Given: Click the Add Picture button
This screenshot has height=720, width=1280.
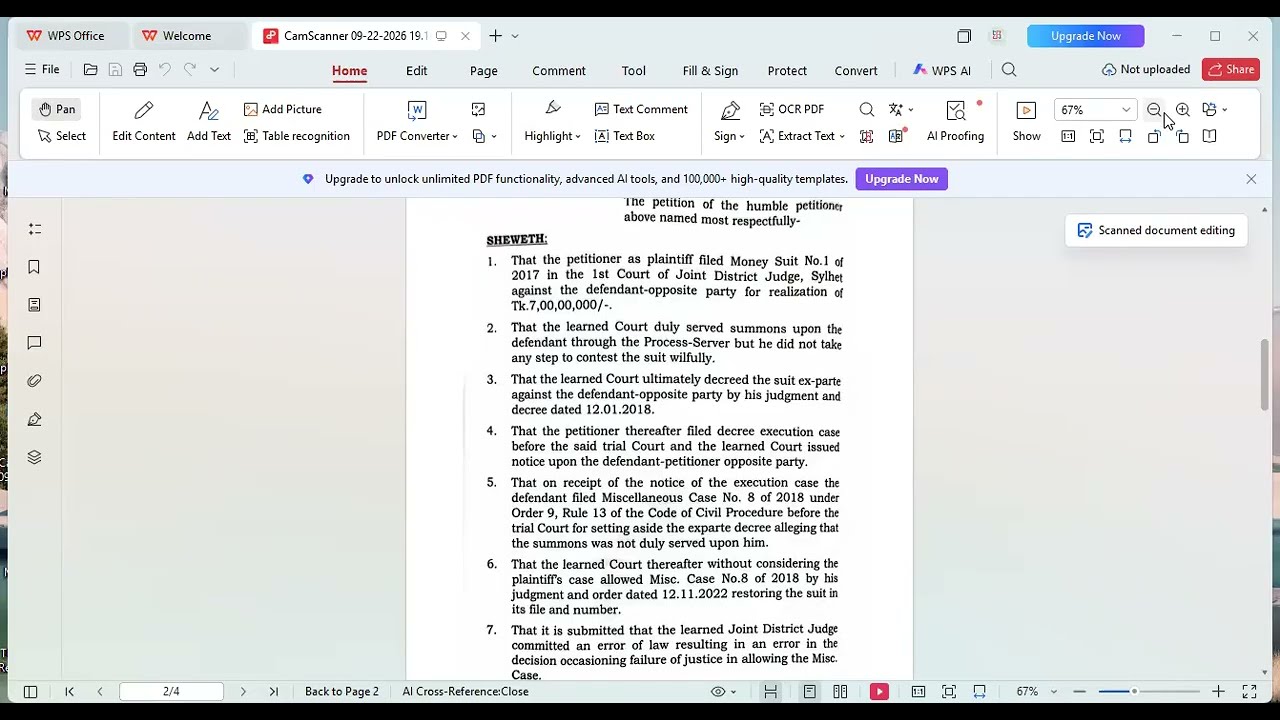Looking at the screenshot, I should click(x=282, y=109).
